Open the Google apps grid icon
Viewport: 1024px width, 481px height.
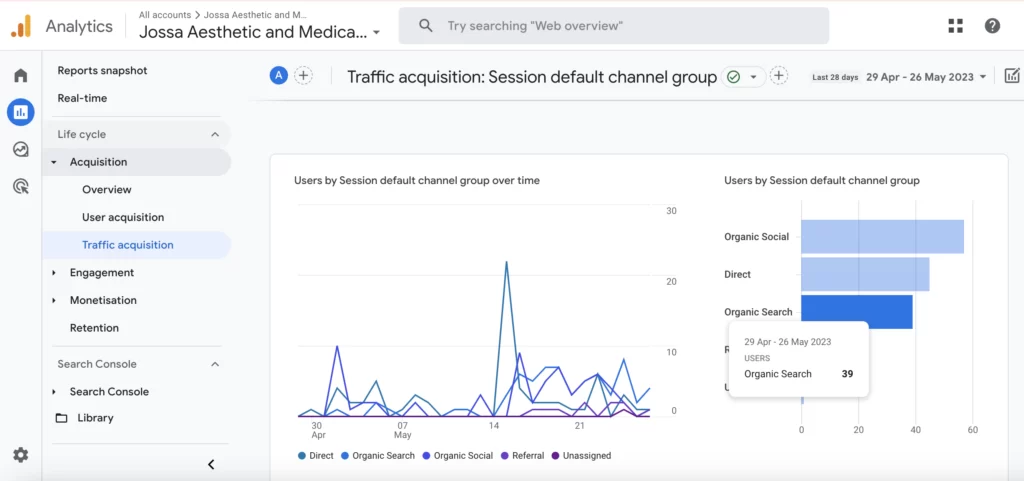[x=955, y=26]
